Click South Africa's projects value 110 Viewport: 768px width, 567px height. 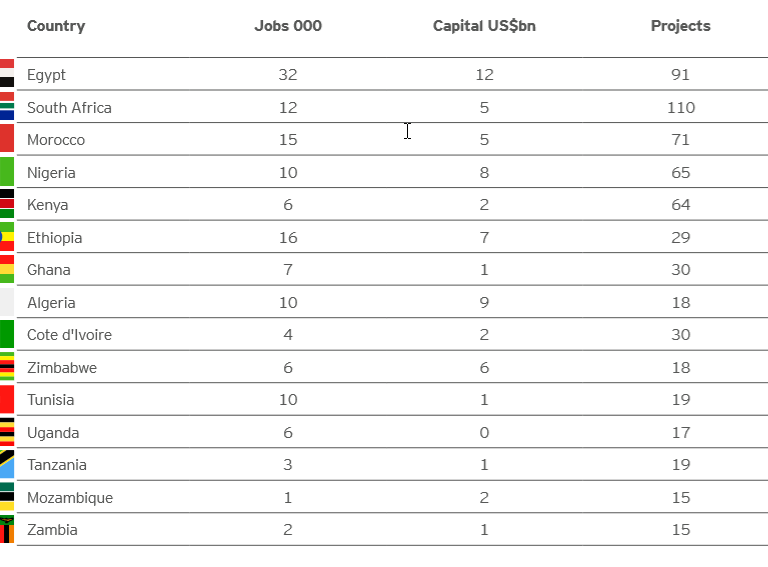(x=680, y=108)
